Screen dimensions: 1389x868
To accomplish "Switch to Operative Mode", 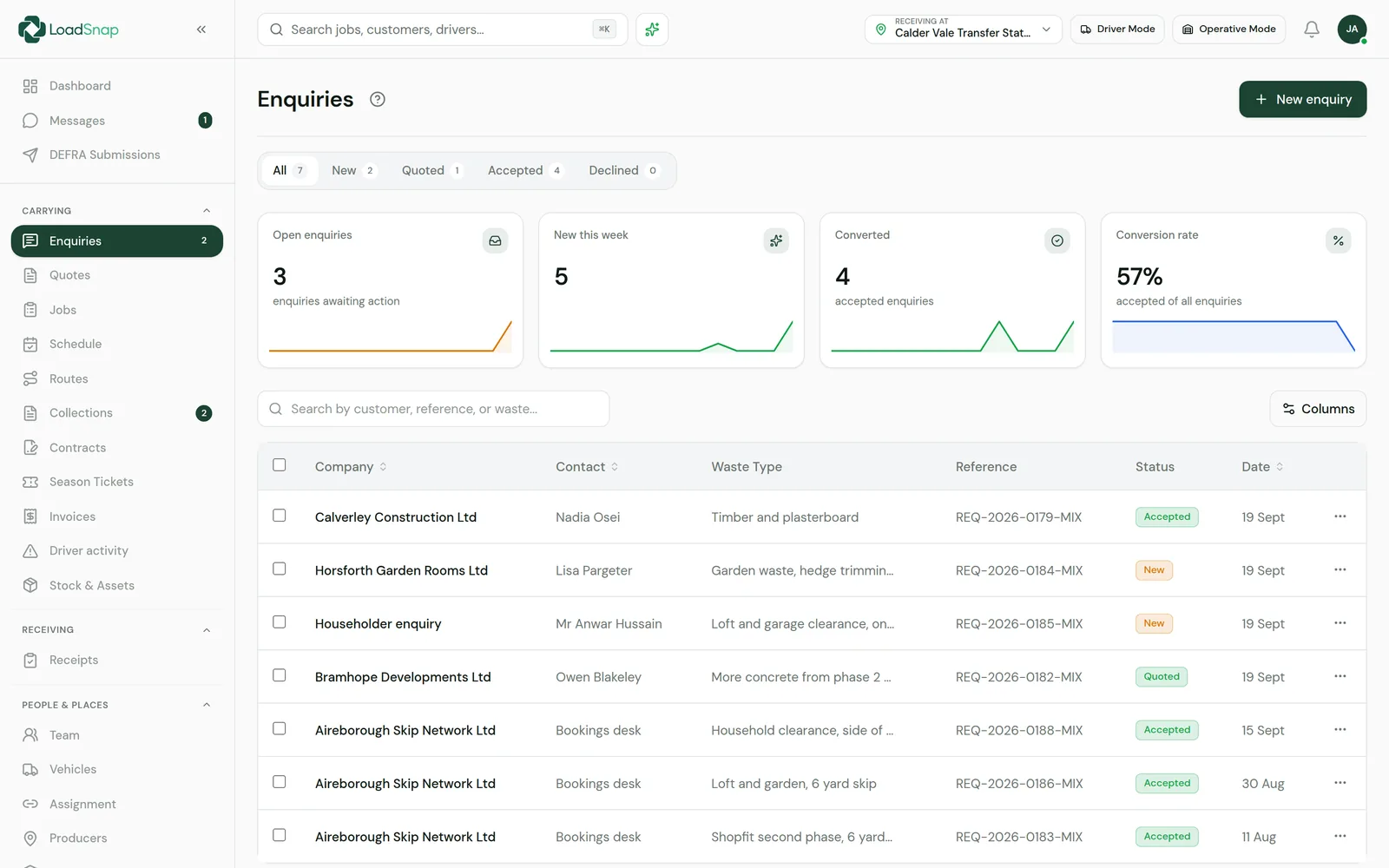I will pyautogui.click(x=1228, y=30).
